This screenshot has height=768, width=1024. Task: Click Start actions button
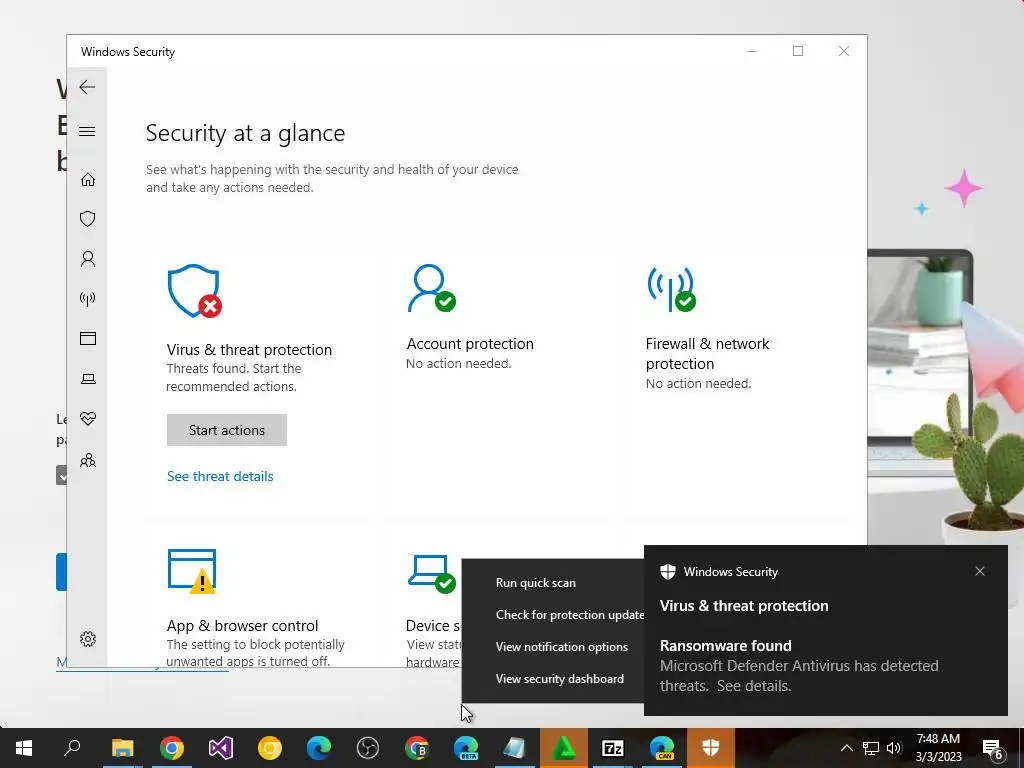227,430
